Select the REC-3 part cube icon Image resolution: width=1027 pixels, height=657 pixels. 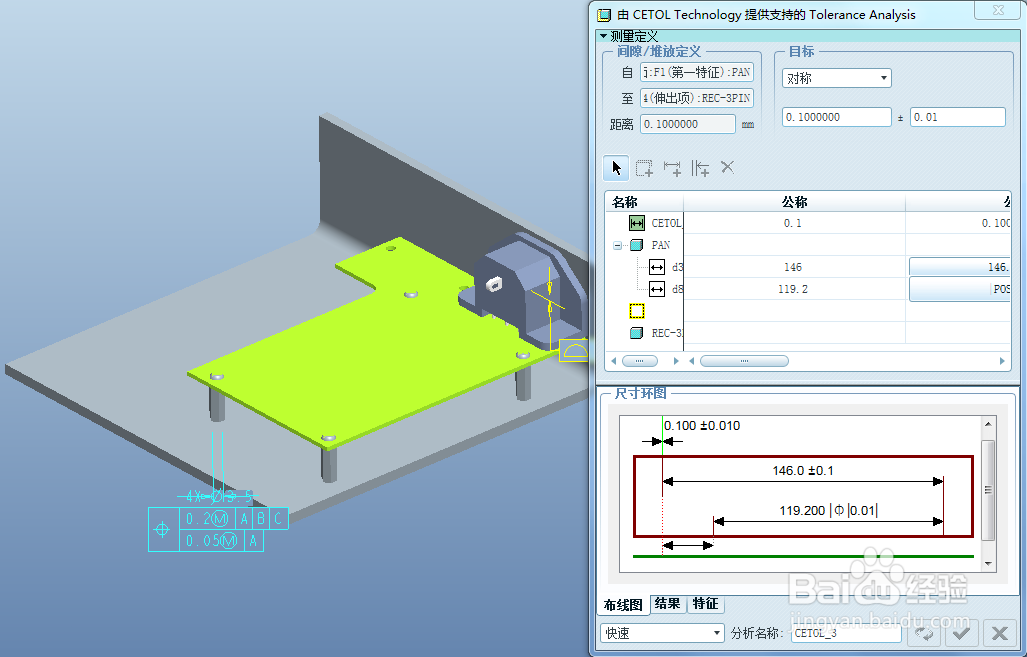point(636,333)
